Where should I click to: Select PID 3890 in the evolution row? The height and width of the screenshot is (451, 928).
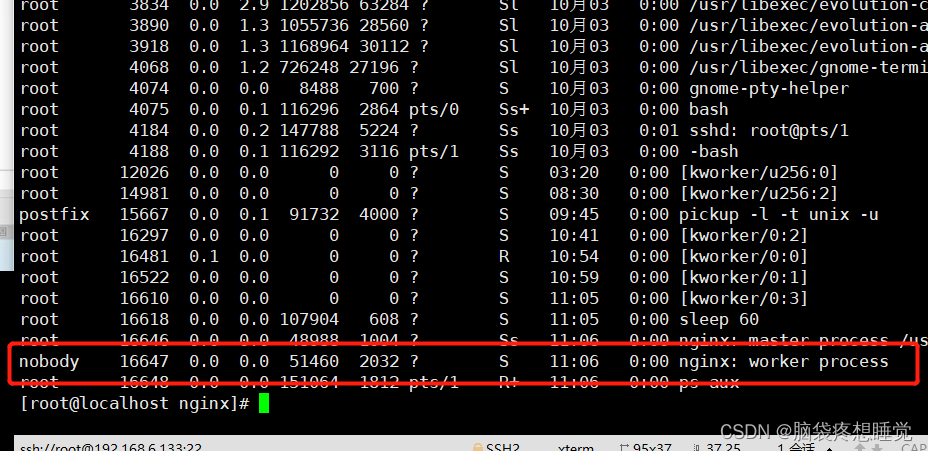pyautogui.click(x=149, y=25)
